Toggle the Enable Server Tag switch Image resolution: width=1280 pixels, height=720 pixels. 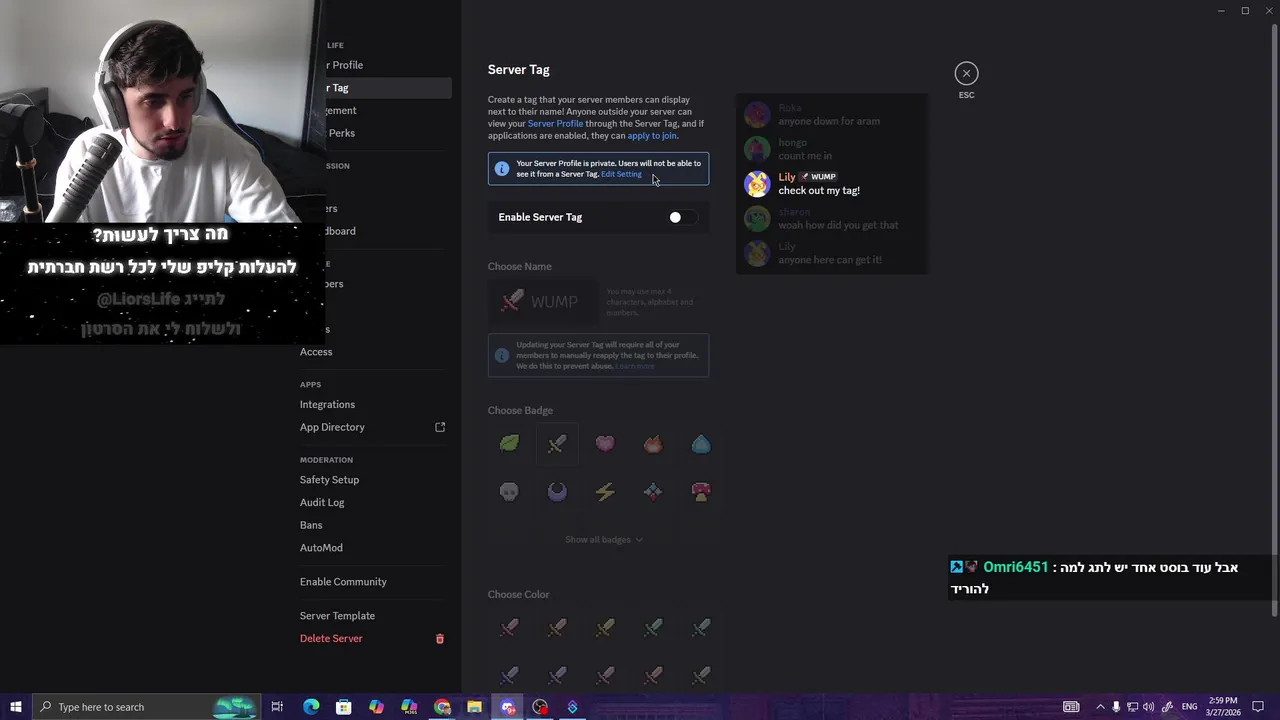(x=682, y=217)
